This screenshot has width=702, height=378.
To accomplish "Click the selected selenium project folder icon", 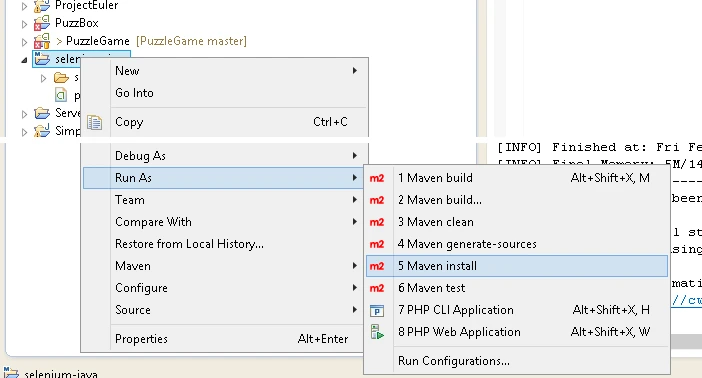I will [42, 59].
